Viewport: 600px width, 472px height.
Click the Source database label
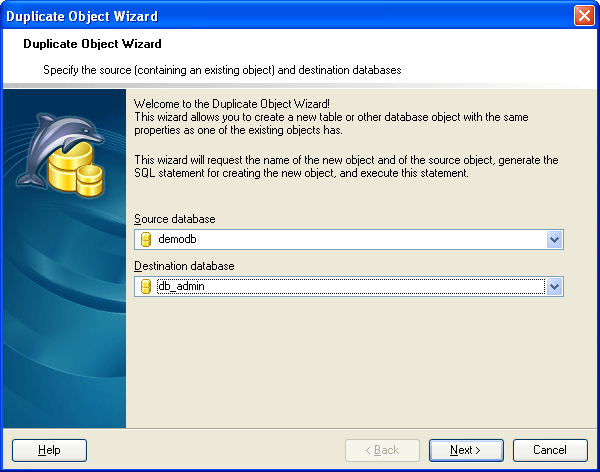[175, 218]
